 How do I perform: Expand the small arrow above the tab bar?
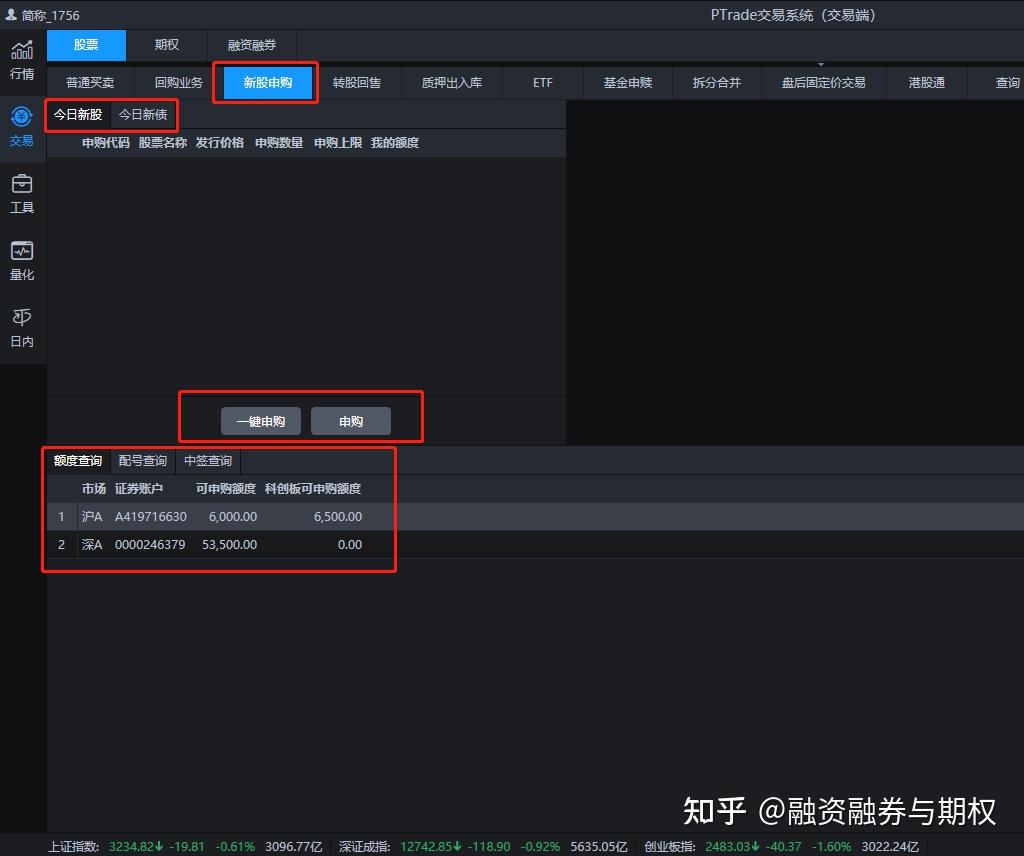821,64
